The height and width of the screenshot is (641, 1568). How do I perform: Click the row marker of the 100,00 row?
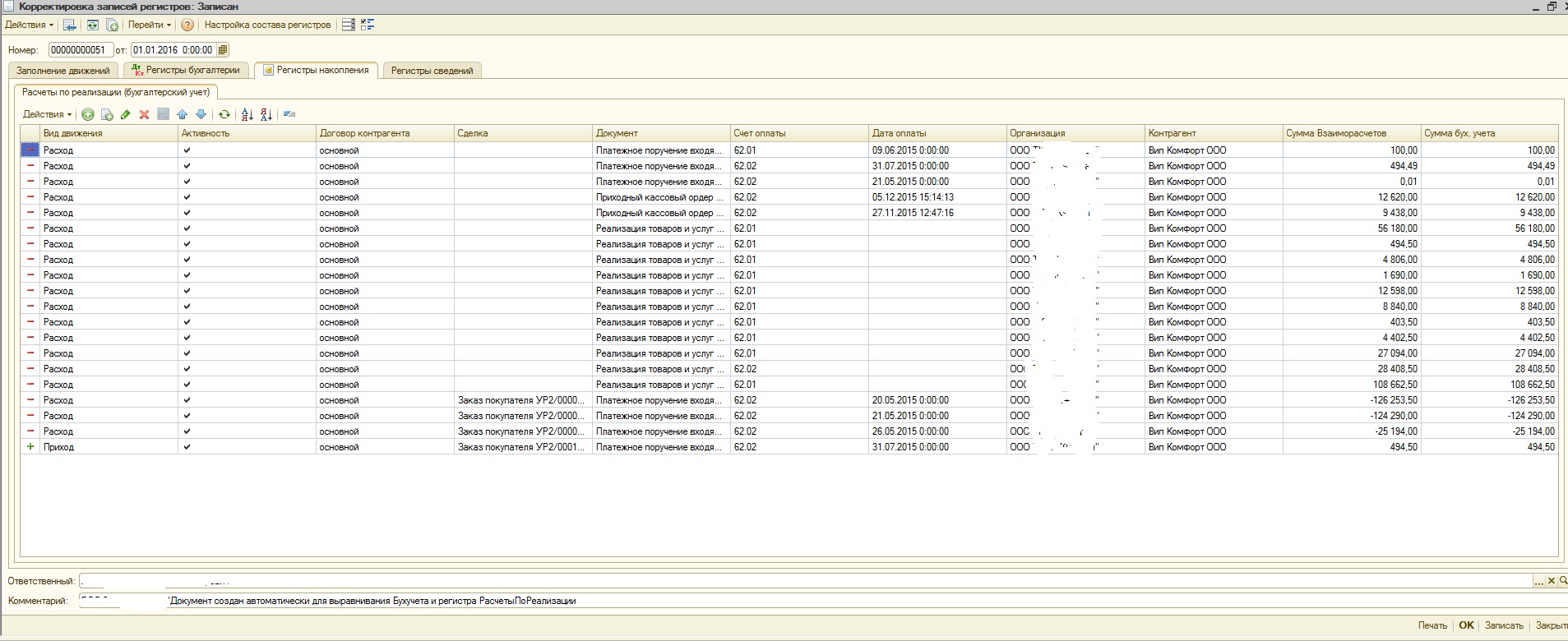30,150
